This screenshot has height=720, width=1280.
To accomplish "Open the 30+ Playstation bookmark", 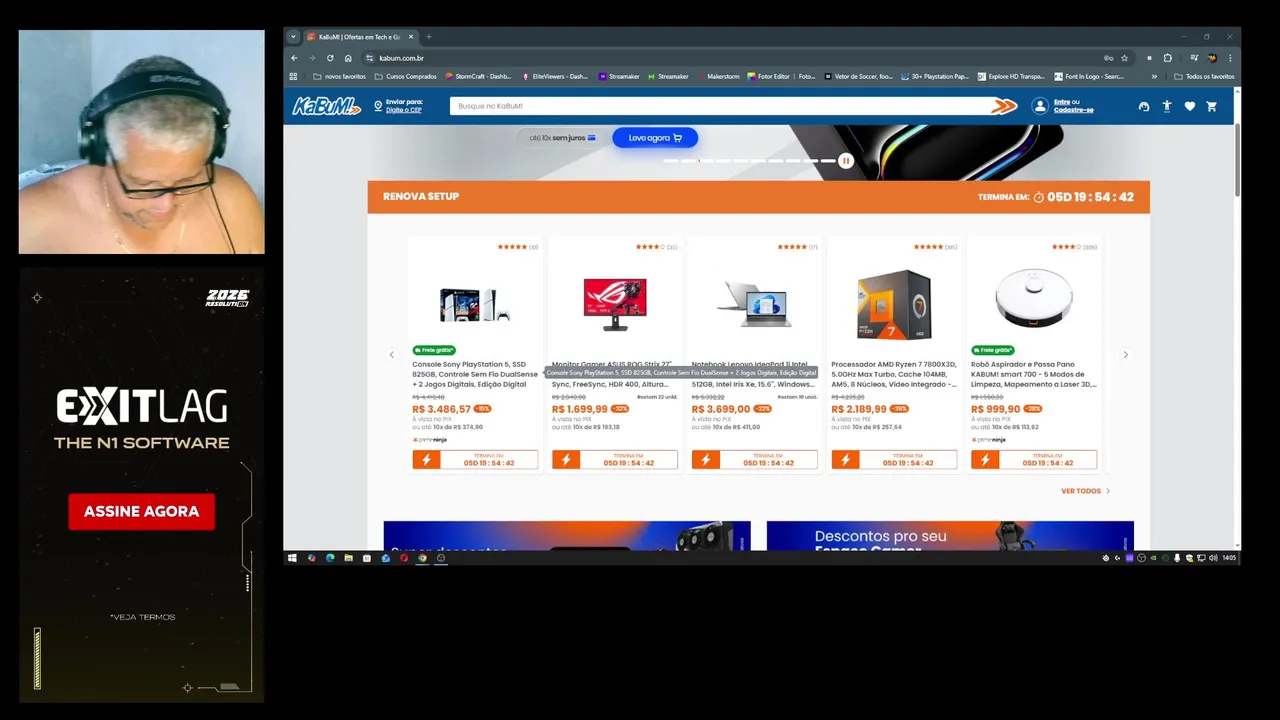I will (935, 76).
